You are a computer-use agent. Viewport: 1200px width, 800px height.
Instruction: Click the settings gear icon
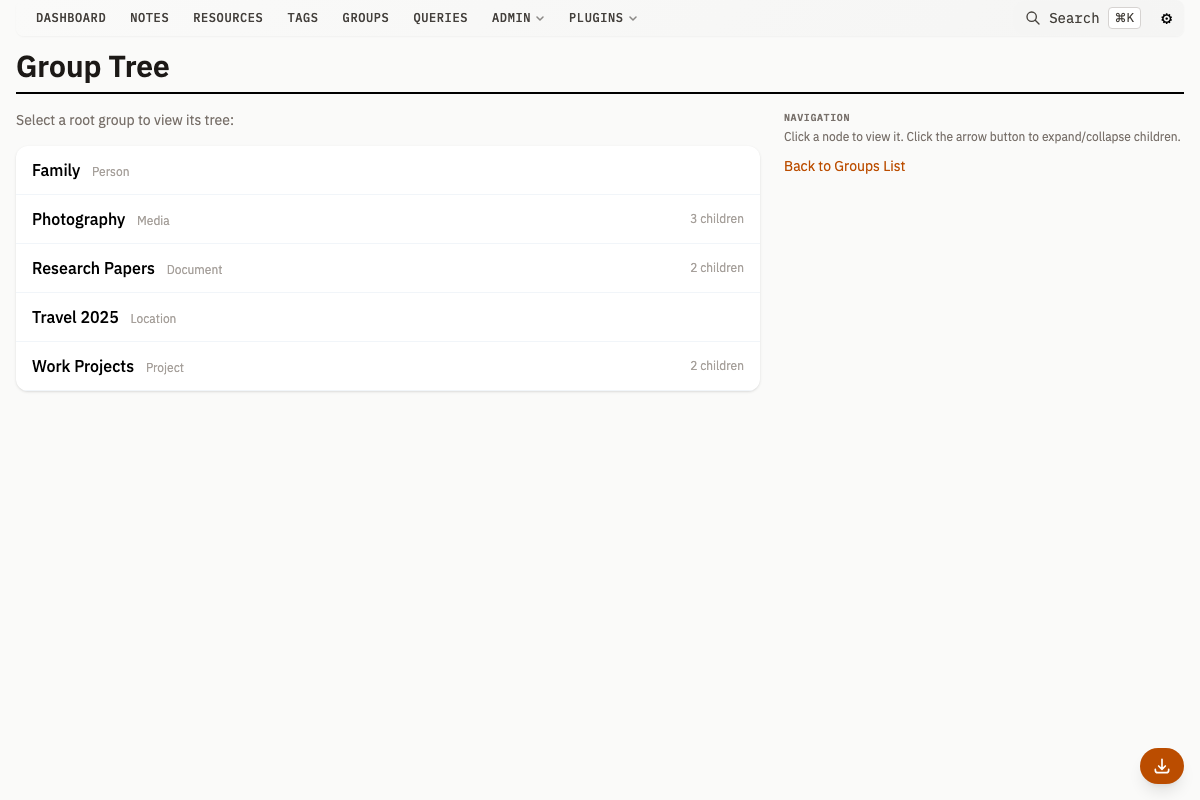tap(1166, 18)
